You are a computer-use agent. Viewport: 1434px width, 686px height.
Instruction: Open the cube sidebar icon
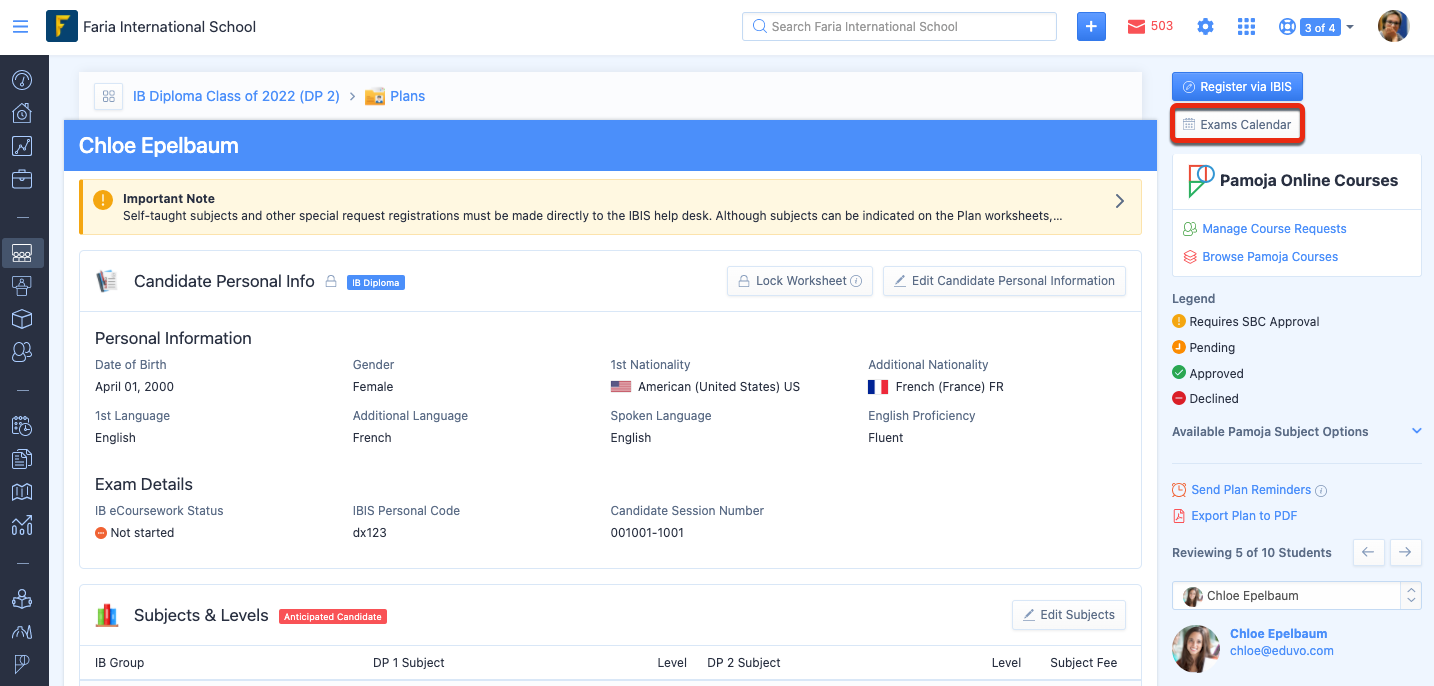pyautogui.click(x=22, y=319)
